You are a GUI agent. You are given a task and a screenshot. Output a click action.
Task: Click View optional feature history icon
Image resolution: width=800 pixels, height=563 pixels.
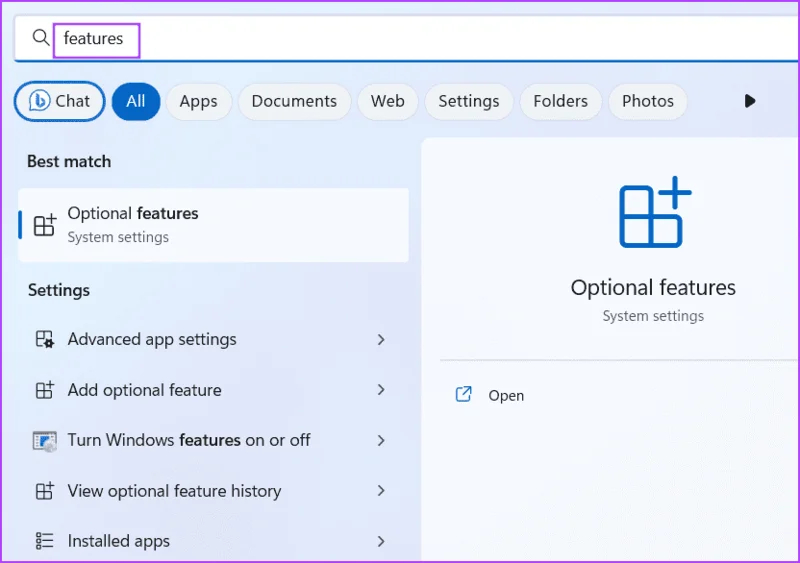pyautogui.click(x=44, y=491)
